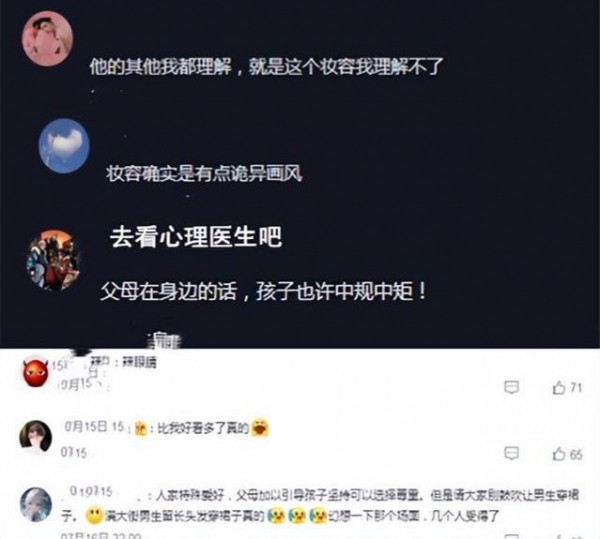
Task: Click the yellow smiley emoji after 子
Action: click(x=94, y=516)
